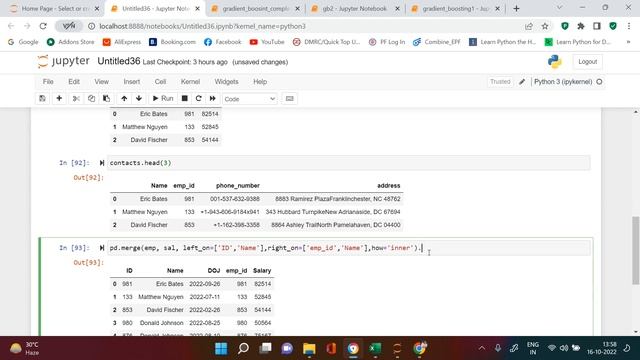
Task: Open the Facebook bookmark
Action: [222, 42]
